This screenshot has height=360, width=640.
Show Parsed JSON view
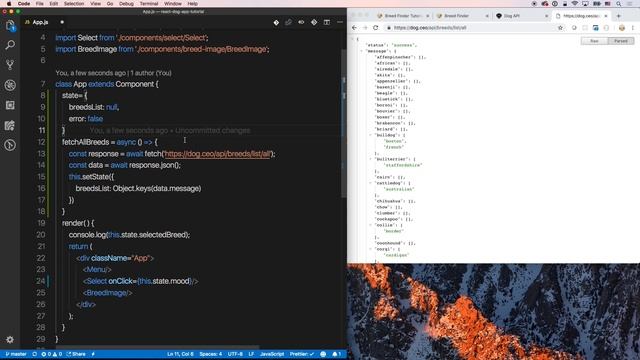point(621,41)
